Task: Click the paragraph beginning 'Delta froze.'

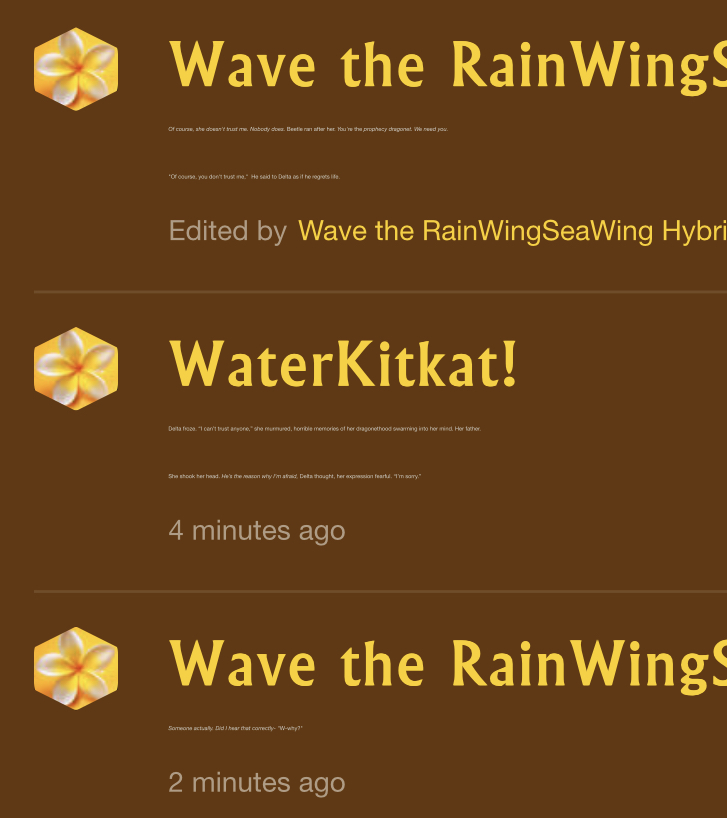Action: click(x=324, y=429)
